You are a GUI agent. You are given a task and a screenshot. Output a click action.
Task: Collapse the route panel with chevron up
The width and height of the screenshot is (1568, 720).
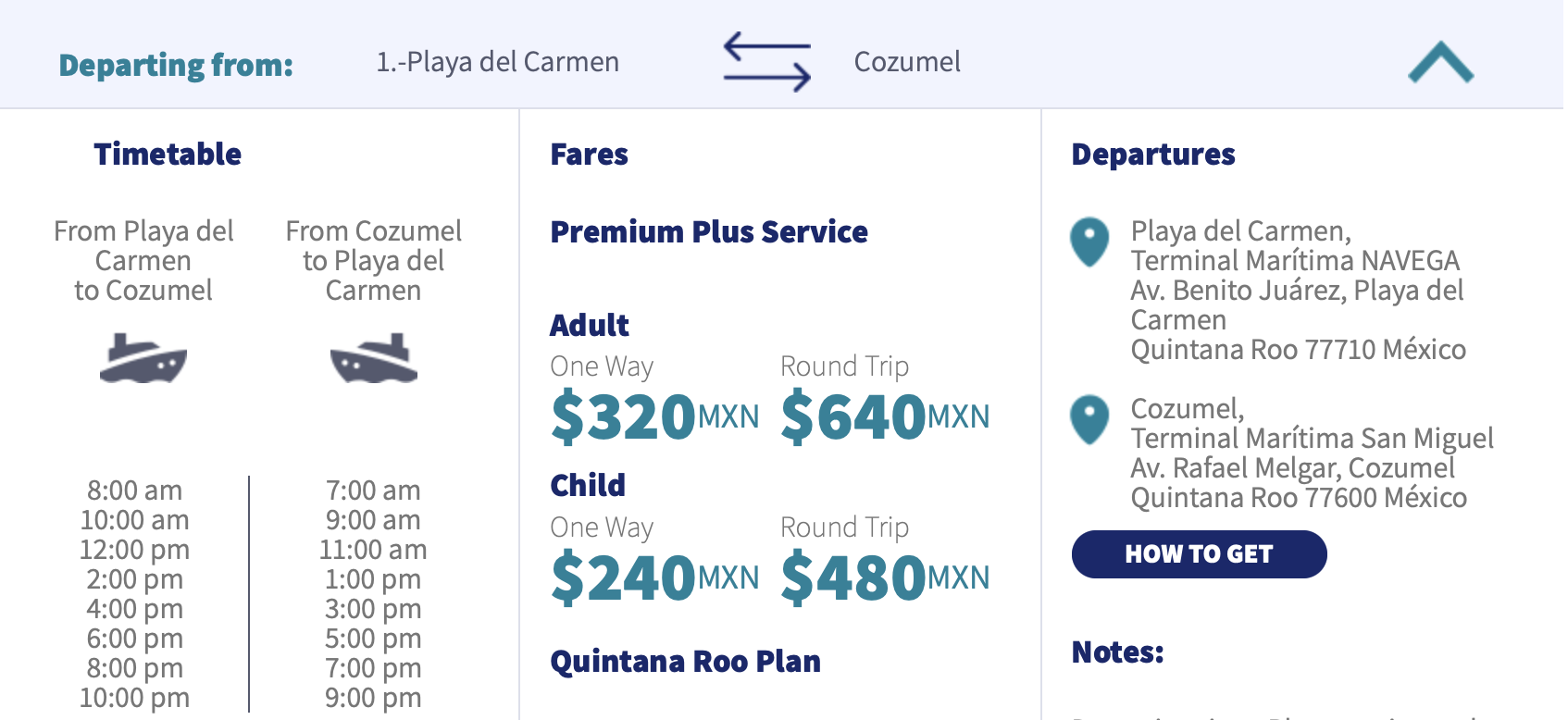point(1441,62)
